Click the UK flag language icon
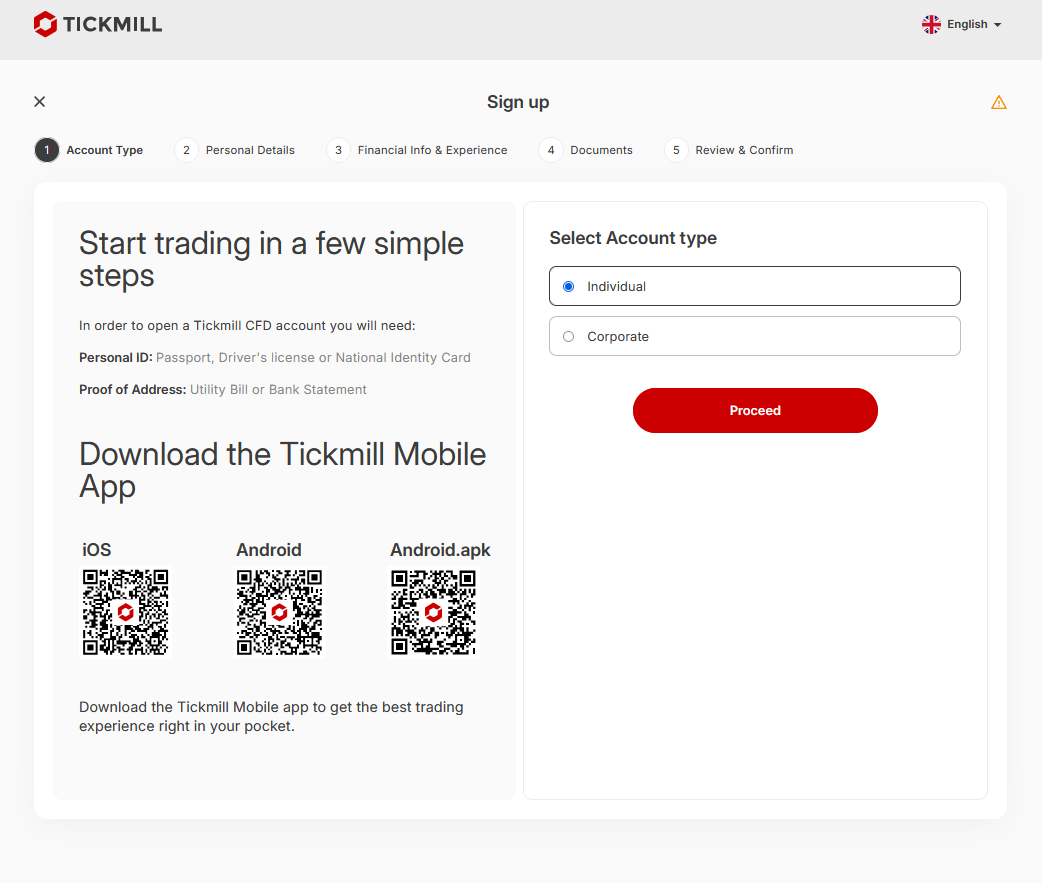The height and width of the screenshot is (883, 1042). click(x=931, y=25)
